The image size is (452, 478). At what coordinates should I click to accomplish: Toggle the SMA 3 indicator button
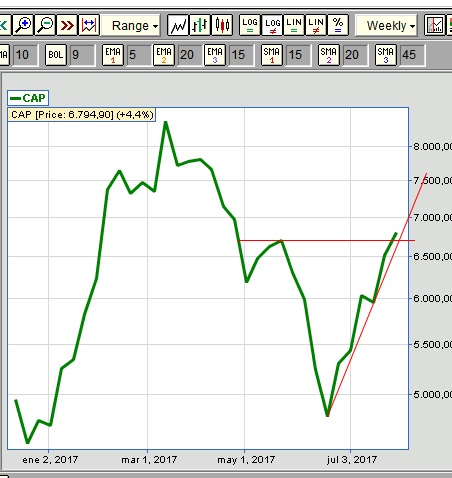tap(386, 55)
